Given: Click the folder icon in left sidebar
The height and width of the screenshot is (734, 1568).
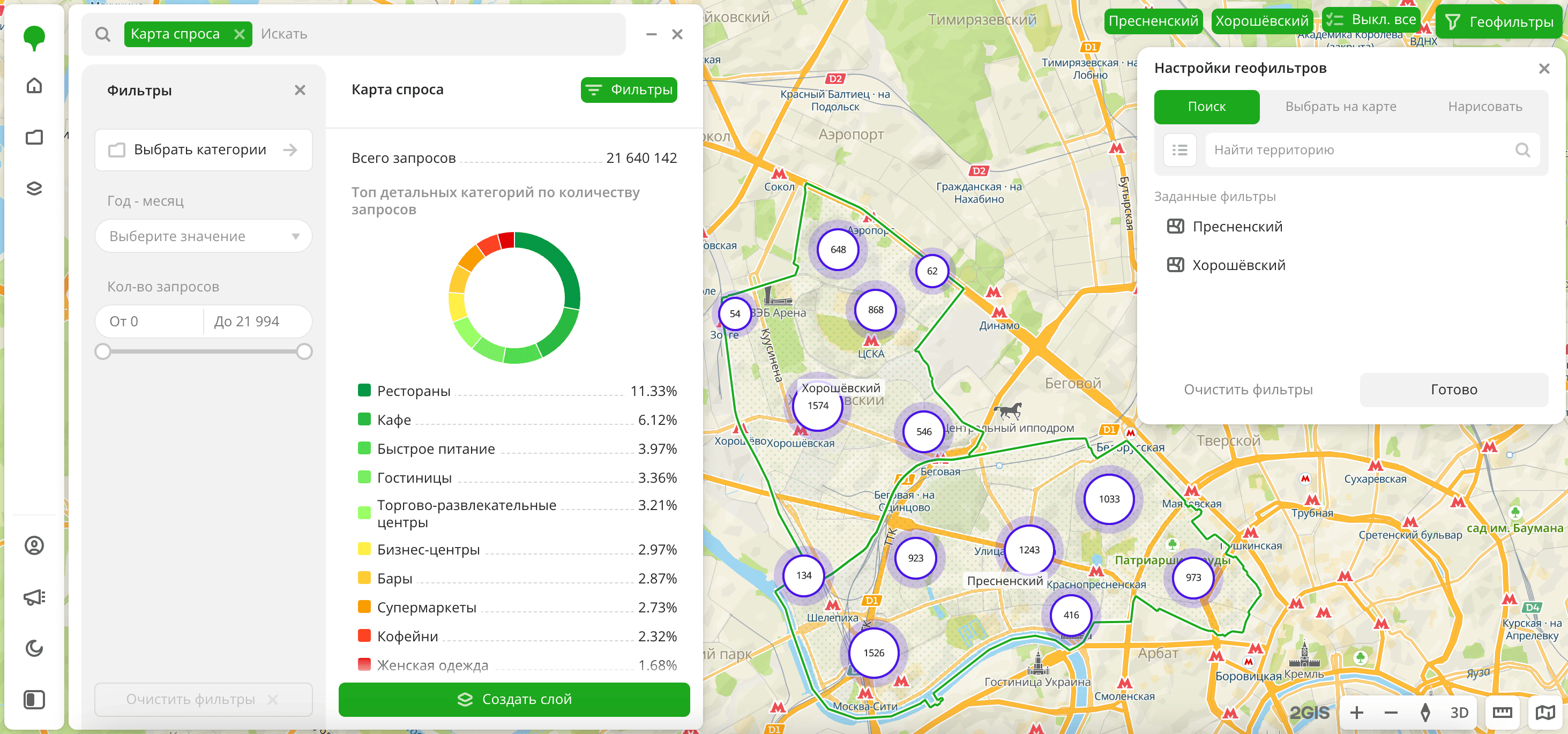Looking at the screenshot, I should click(34, 137).
